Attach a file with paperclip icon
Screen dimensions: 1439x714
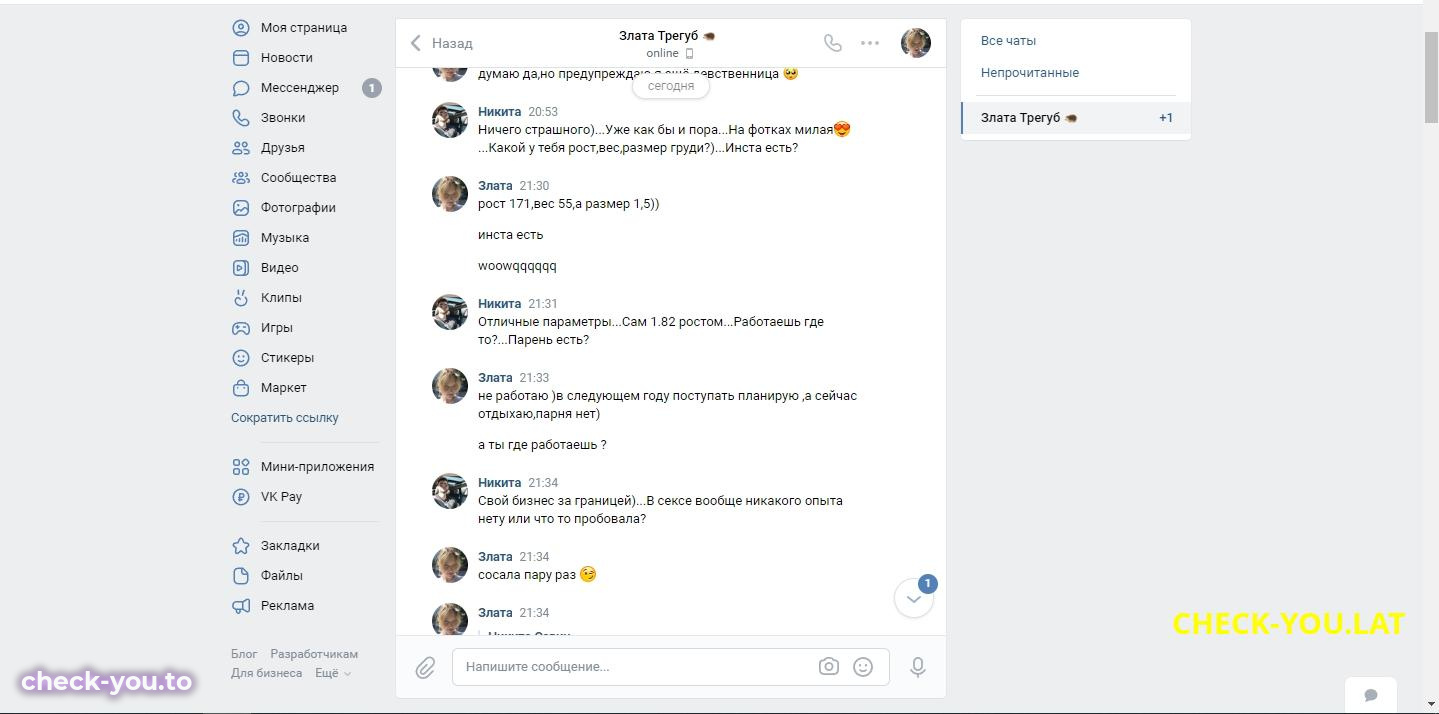point(425,667)
